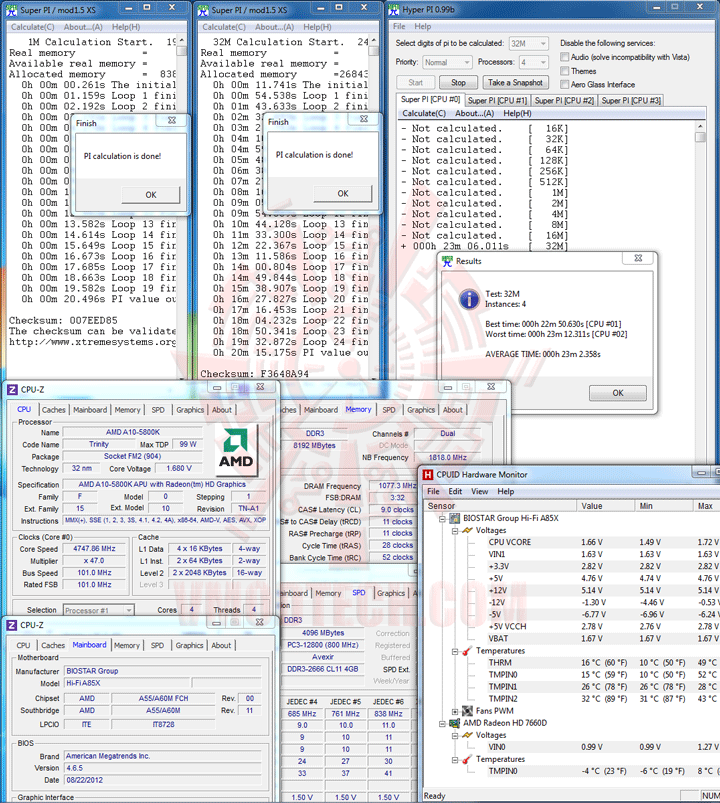This screenshot has height=803, width=720.
Task: Click the Voltages icon under Radeon HD 7660D
Action: [x=467, y=735]
